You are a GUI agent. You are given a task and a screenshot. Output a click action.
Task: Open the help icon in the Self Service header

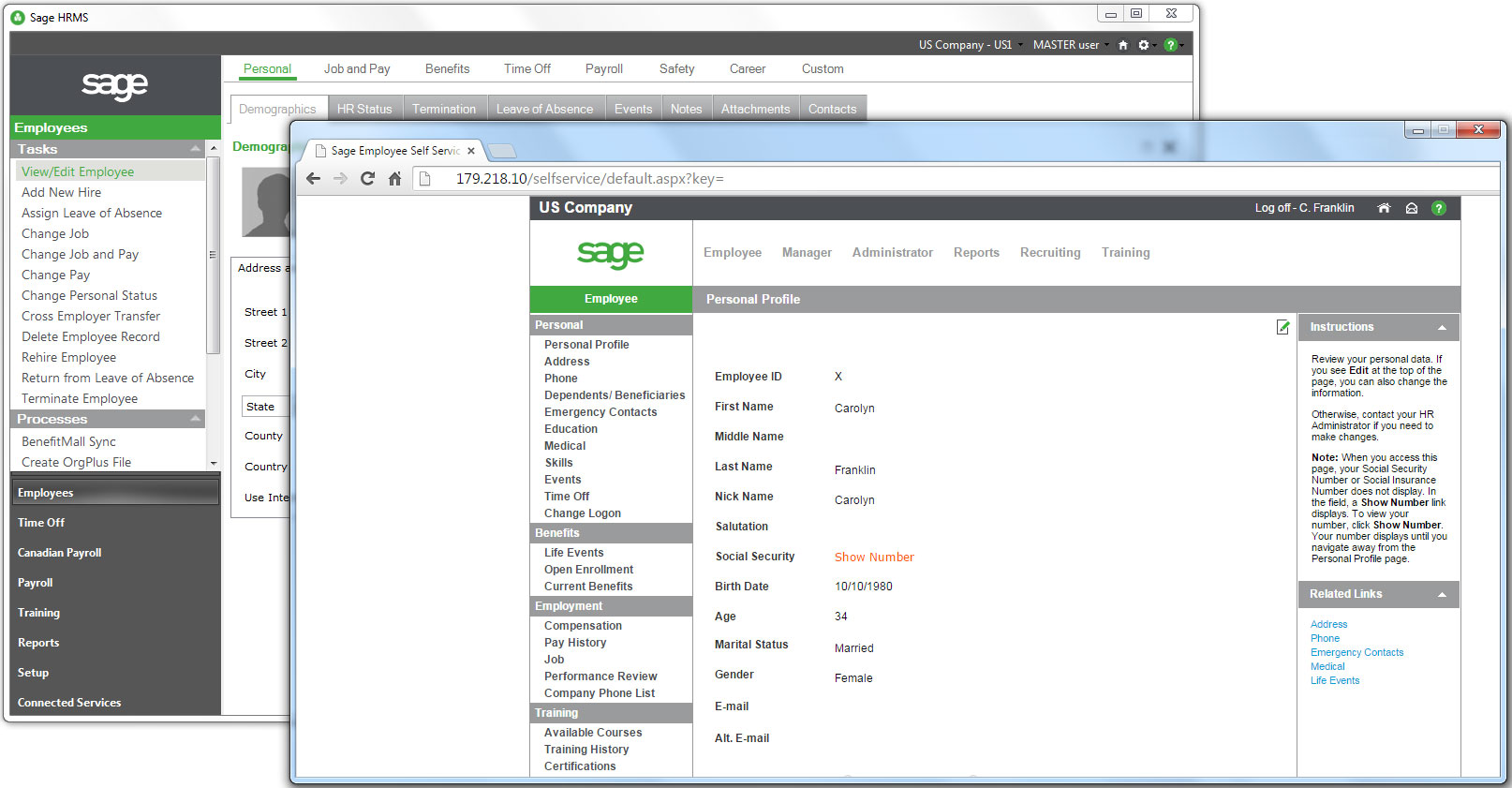1439,208
